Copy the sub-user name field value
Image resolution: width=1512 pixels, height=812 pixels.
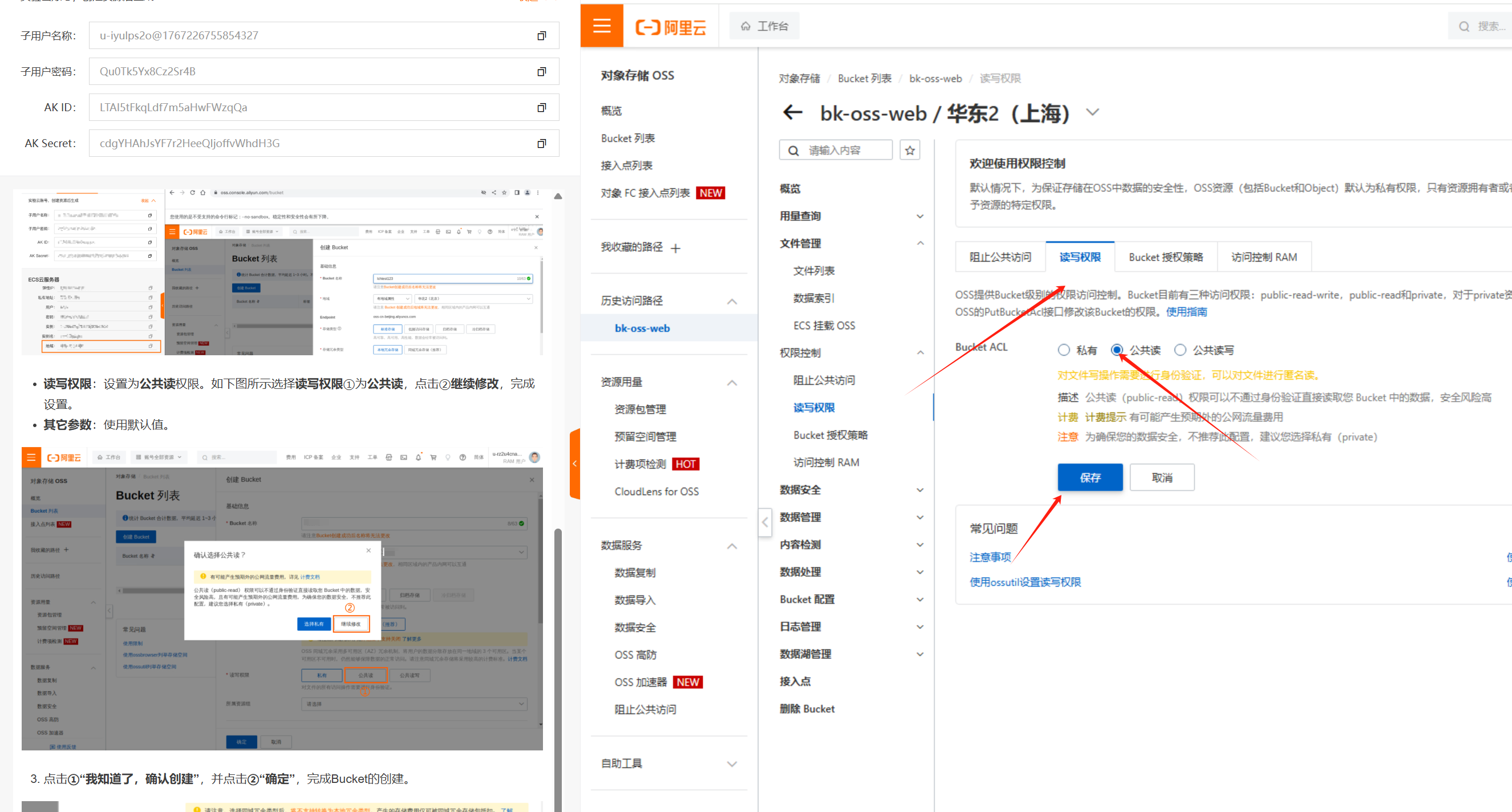click(541, 36)
